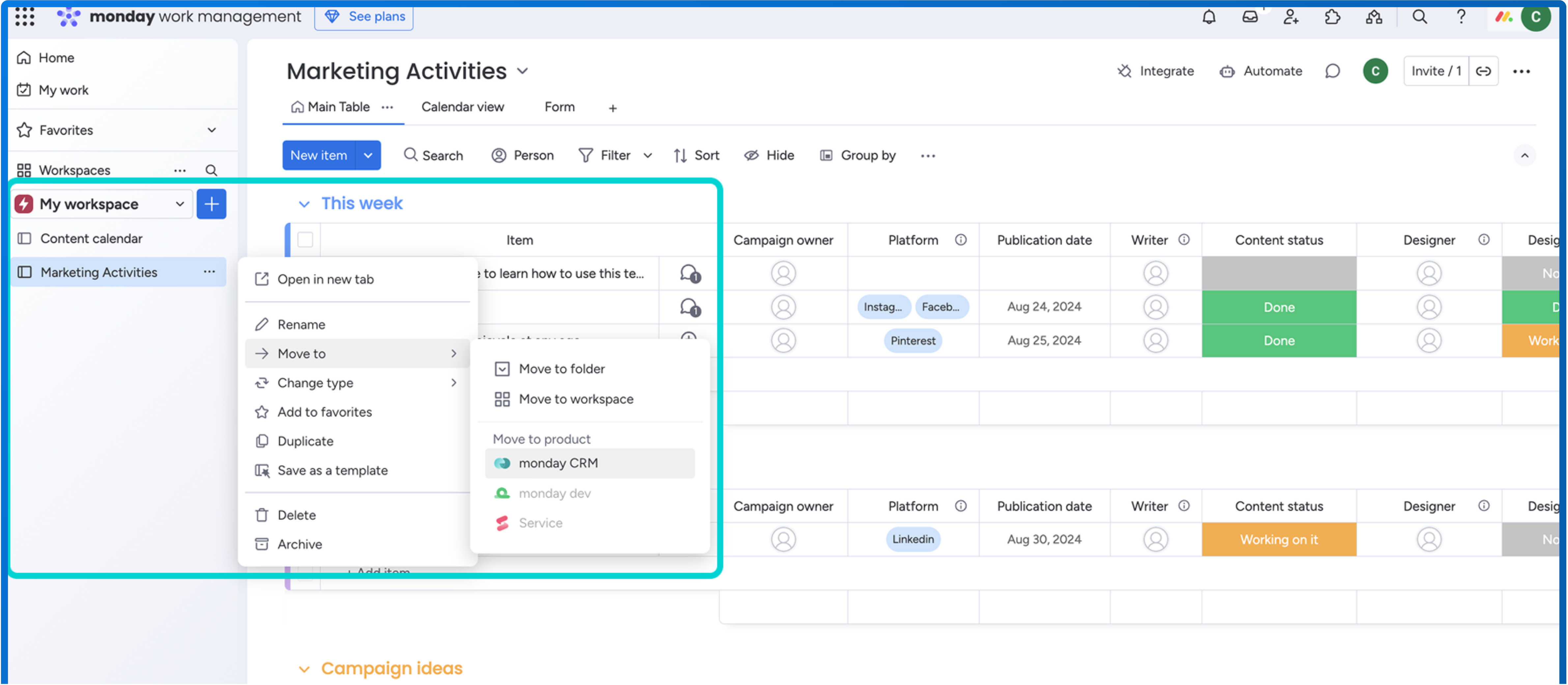Screen dimensions: 1568x685
Task: Switch to the Calendar view tab
Action: (x=462, y=107)
